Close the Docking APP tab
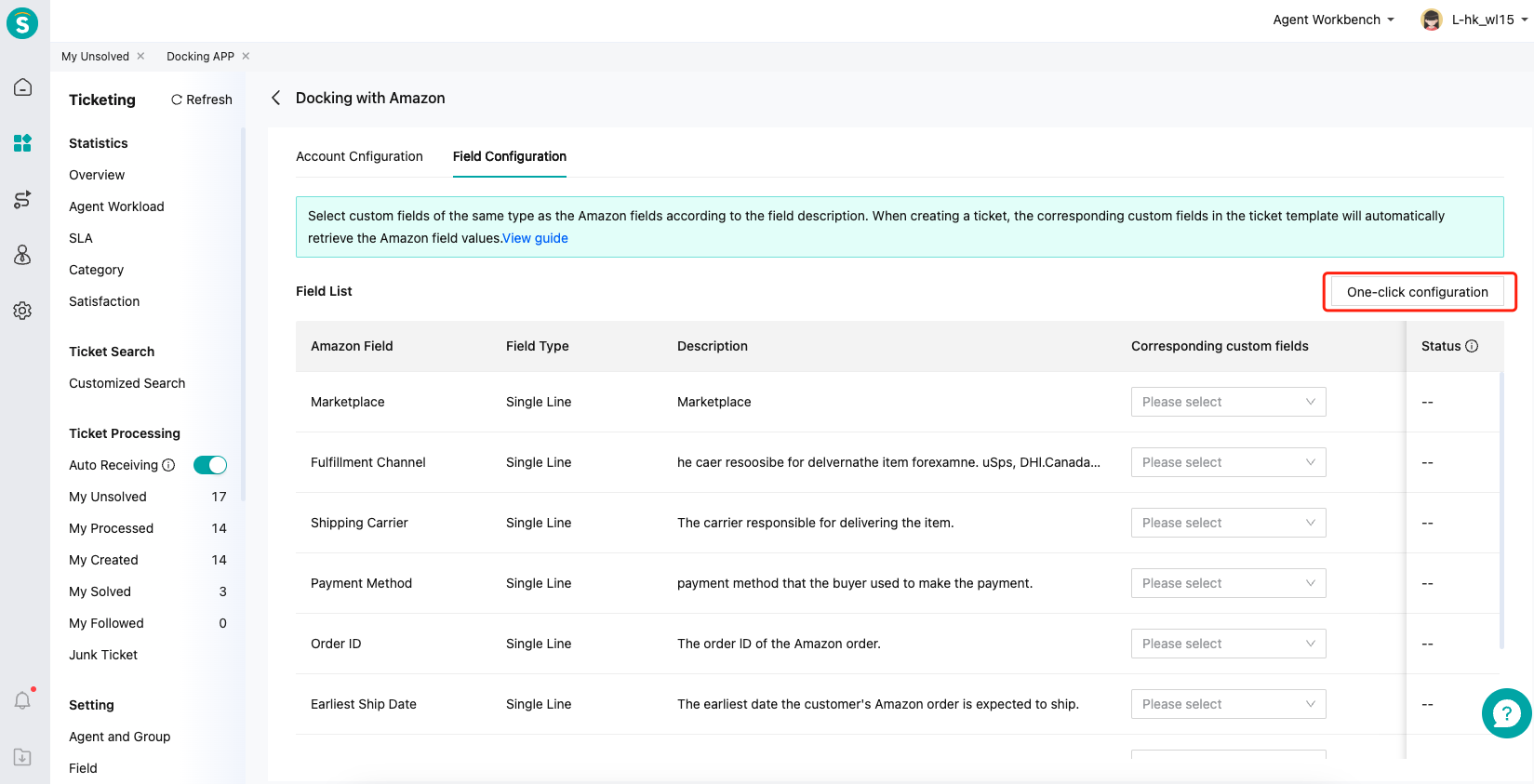Viewport: 1534px width, 784px height. point(246,56)
